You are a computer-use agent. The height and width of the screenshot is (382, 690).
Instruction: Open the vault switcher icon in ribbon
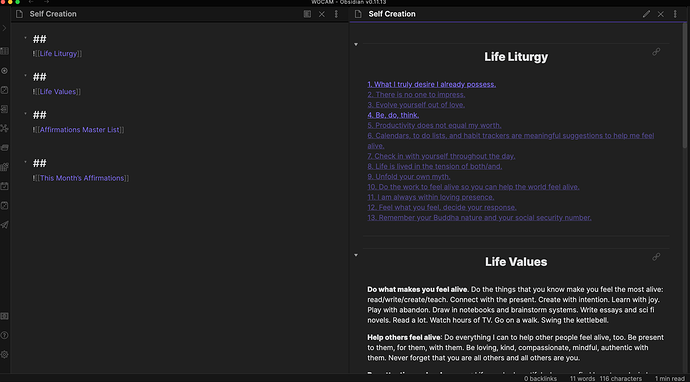[x=4, y=316]
